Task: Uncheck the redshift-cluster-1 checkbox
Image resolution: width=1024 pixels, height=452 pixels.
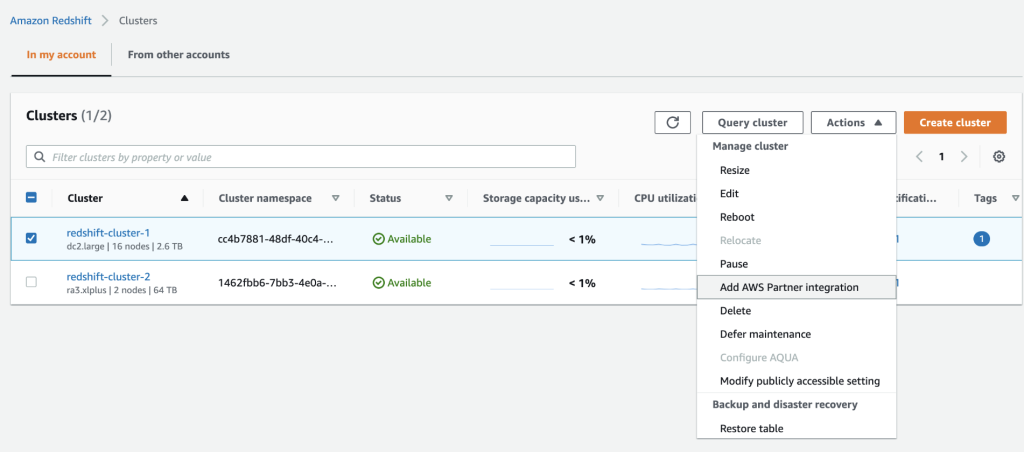Action: 31,238
